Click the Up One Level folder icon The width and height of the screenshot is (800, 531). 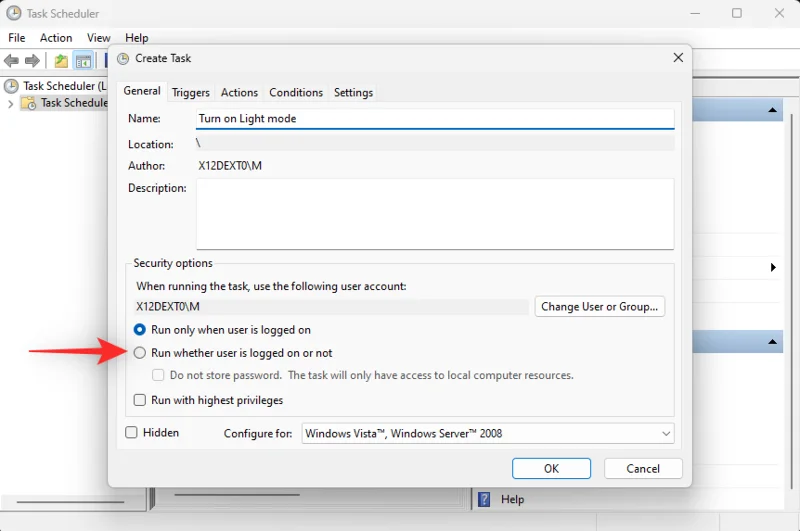click(x=61, y=61)
